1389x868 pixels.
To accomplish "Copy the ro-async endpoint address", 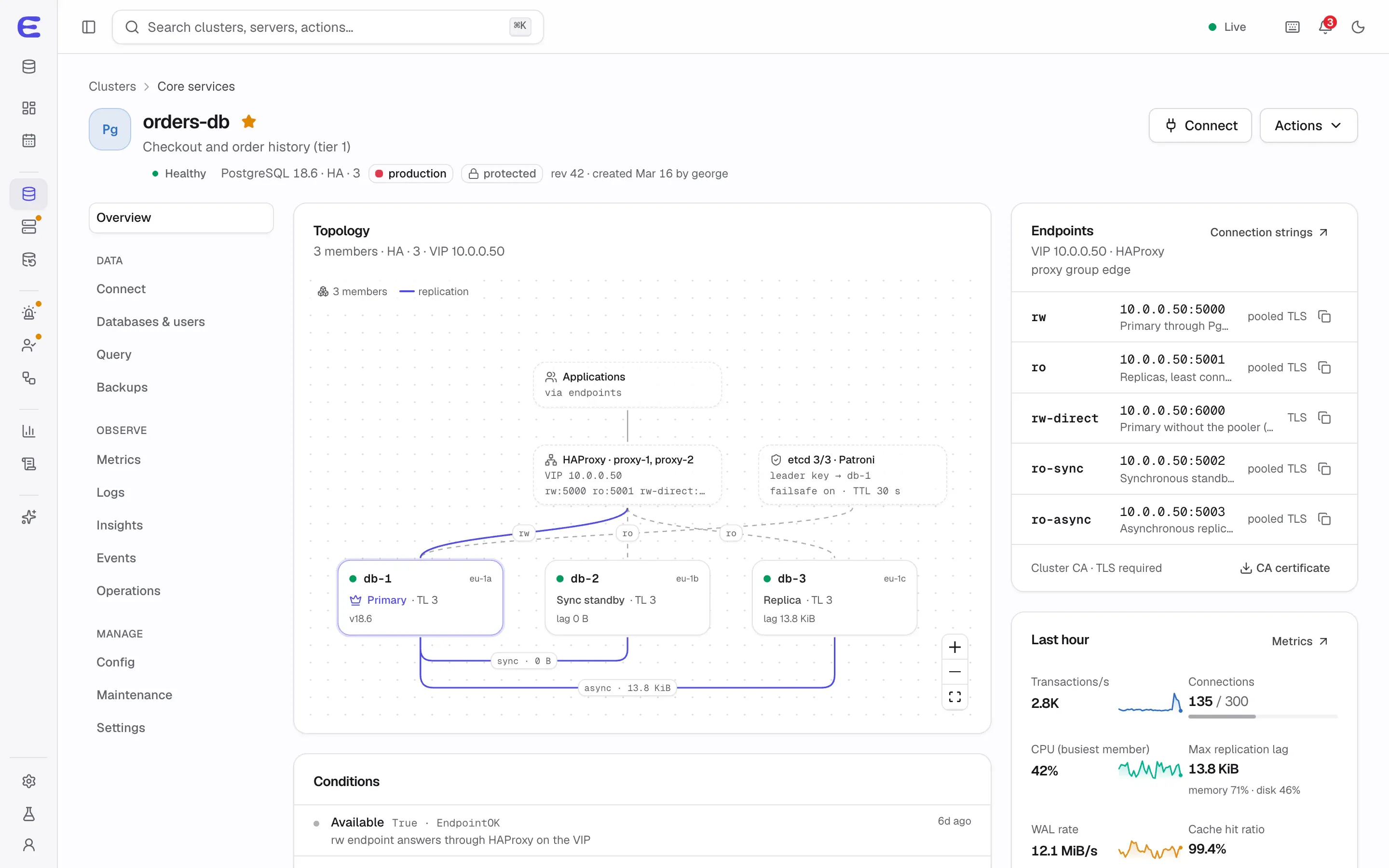I will [x=1325, y=519].
